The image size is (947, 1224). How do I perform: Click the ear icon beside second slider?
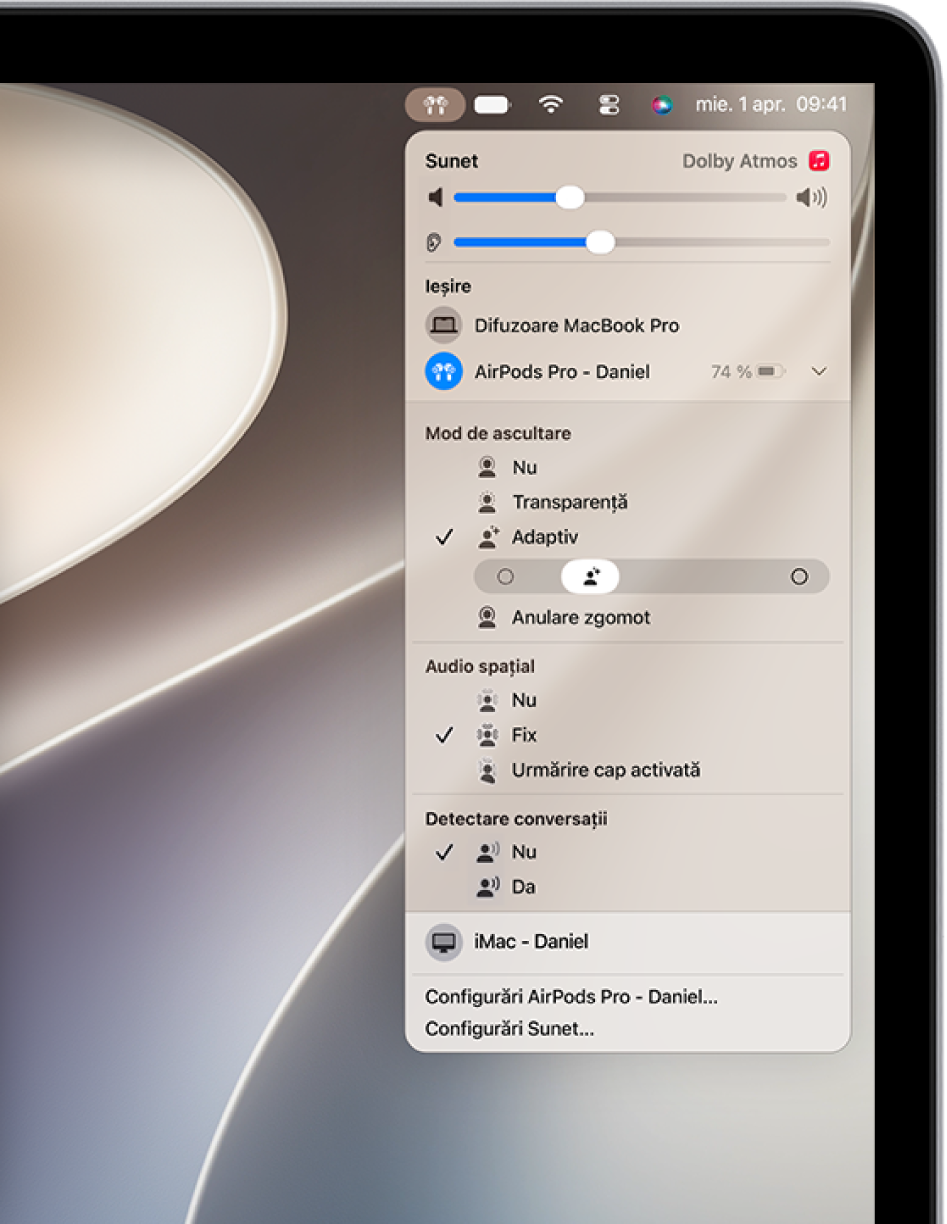[x=434, y=243]
